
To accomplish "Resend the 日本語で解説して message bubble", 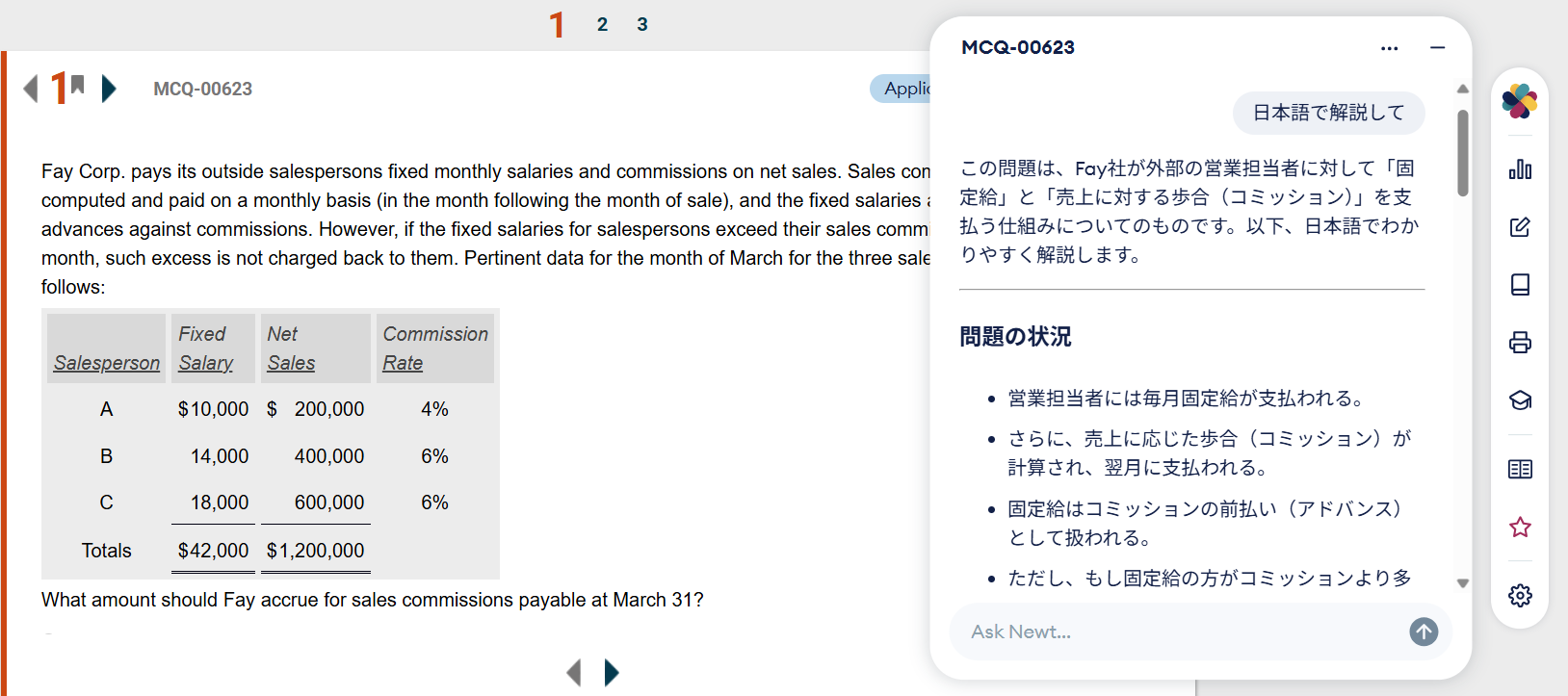I will tap(1328, 113).
